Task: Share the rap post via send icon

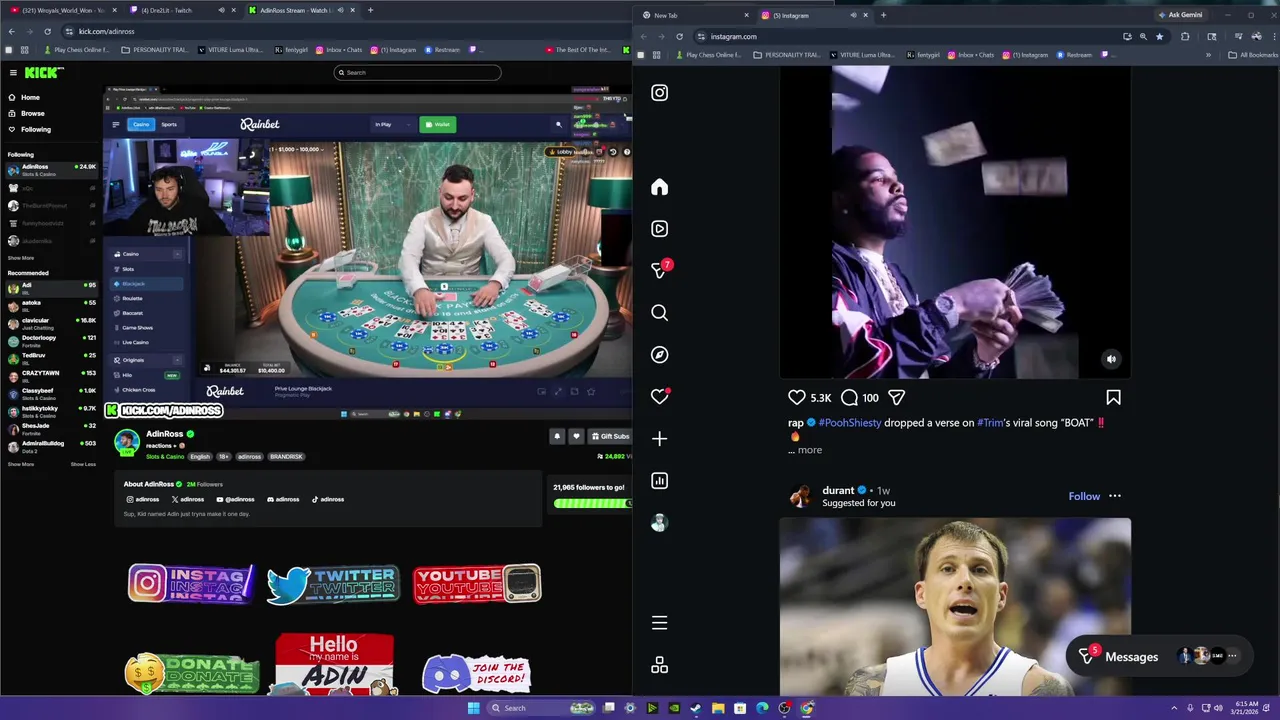Action: tap(897, 397)
